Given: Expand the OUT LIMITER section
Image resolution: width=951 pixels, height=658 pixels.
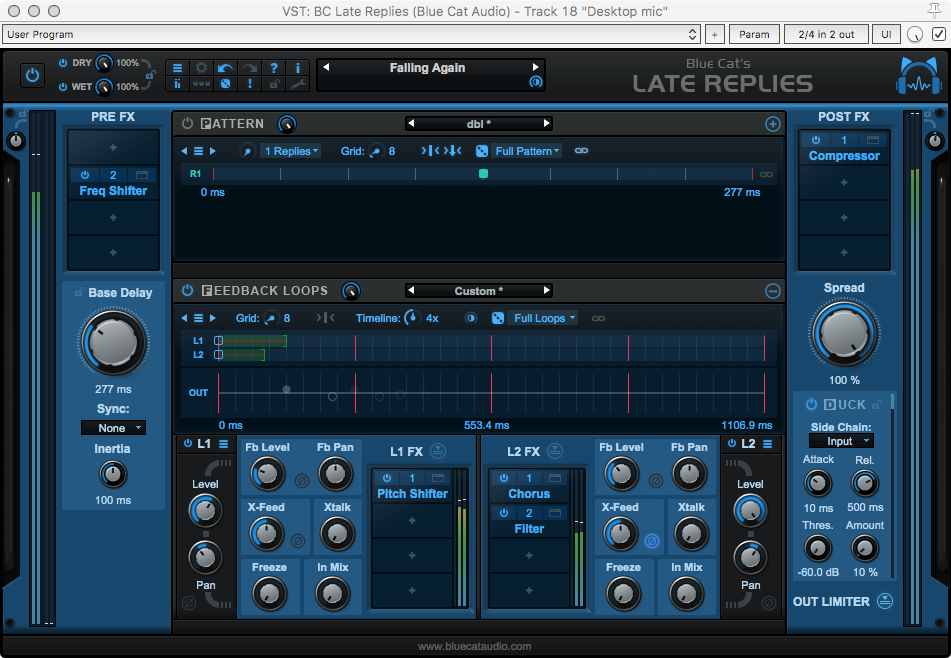Looking at the screenshot, I should [x=885, y=601].
